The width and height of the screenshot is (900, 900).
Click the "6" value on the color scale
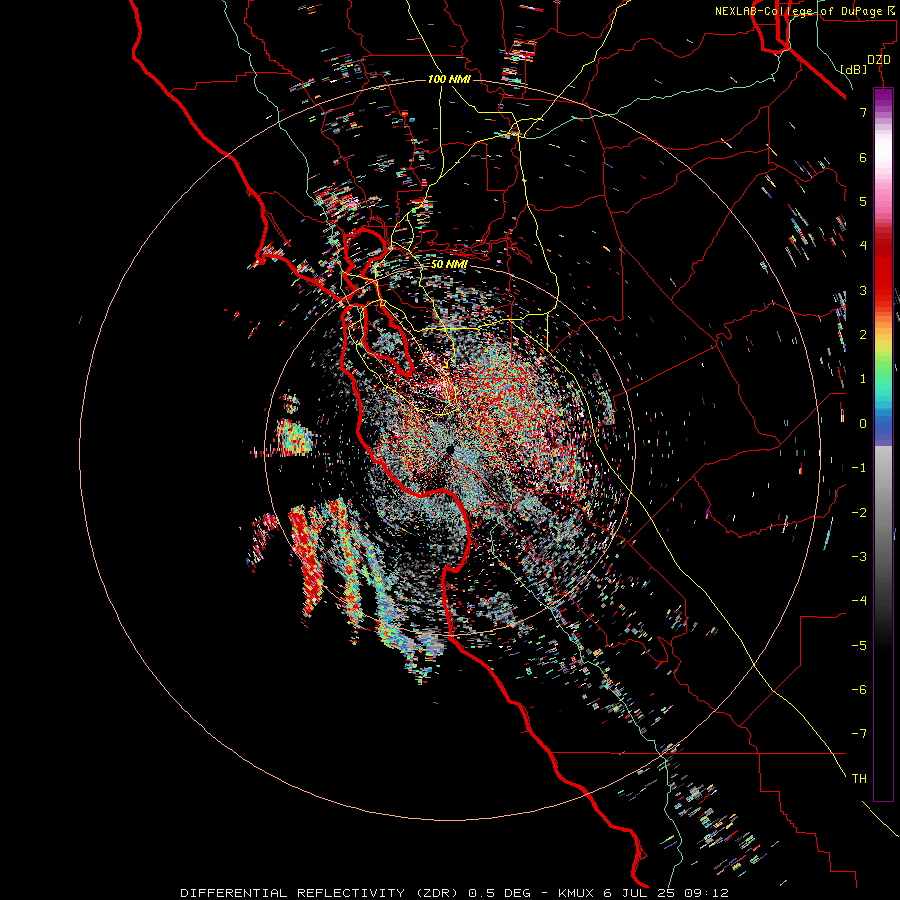point(863,157)
